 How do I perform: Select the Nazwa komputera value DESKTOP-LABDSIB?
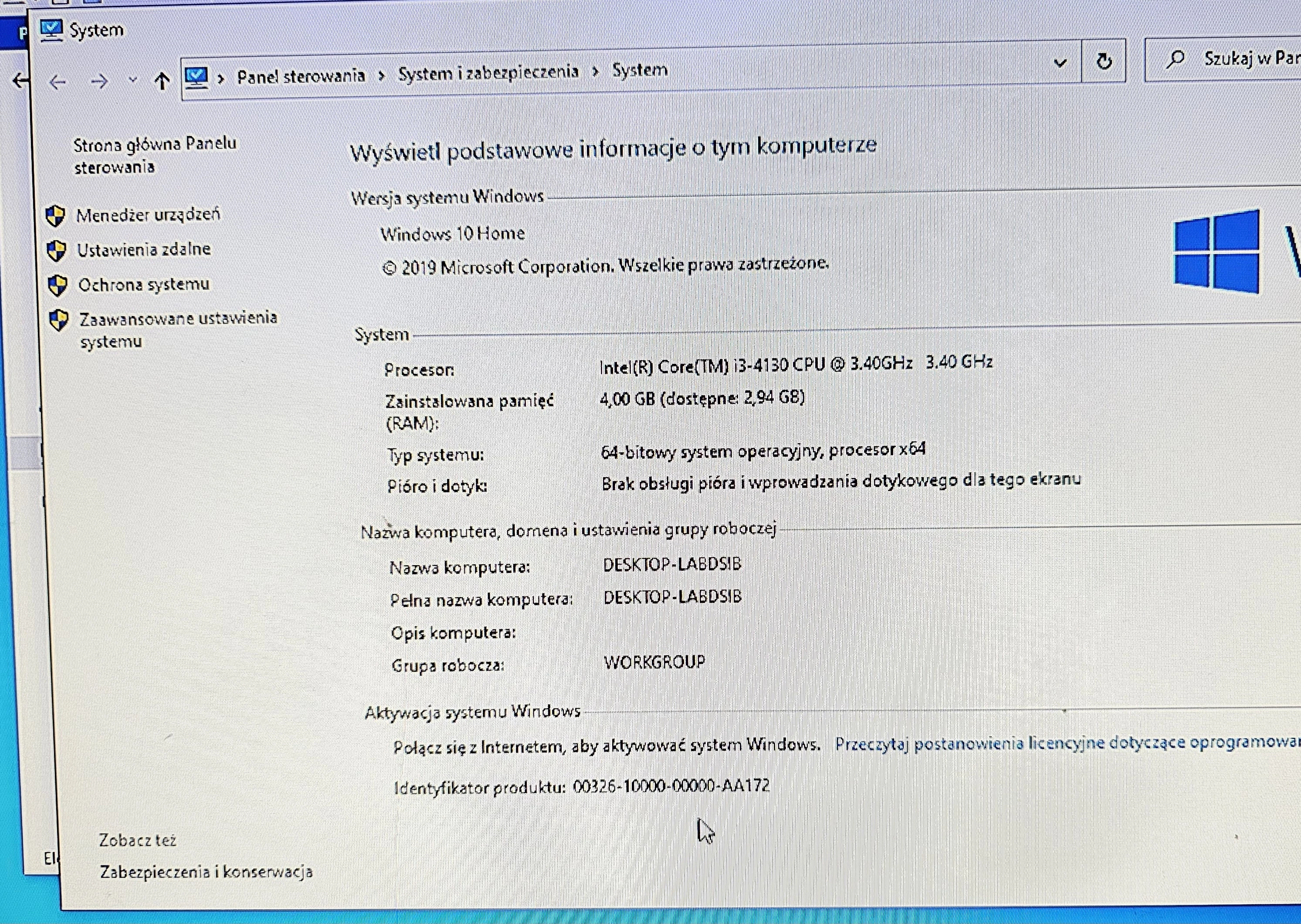(x=672, y=564)
